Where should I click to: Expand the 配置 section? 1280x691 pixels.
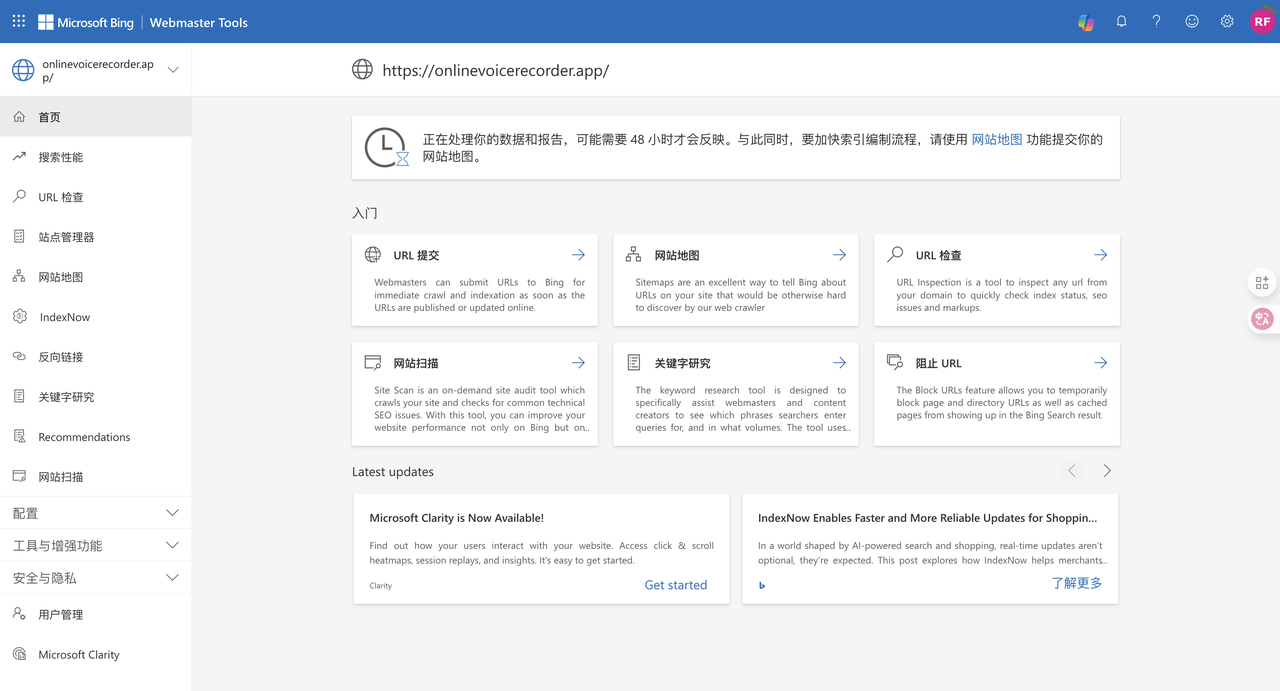click(x=172, y=513)
